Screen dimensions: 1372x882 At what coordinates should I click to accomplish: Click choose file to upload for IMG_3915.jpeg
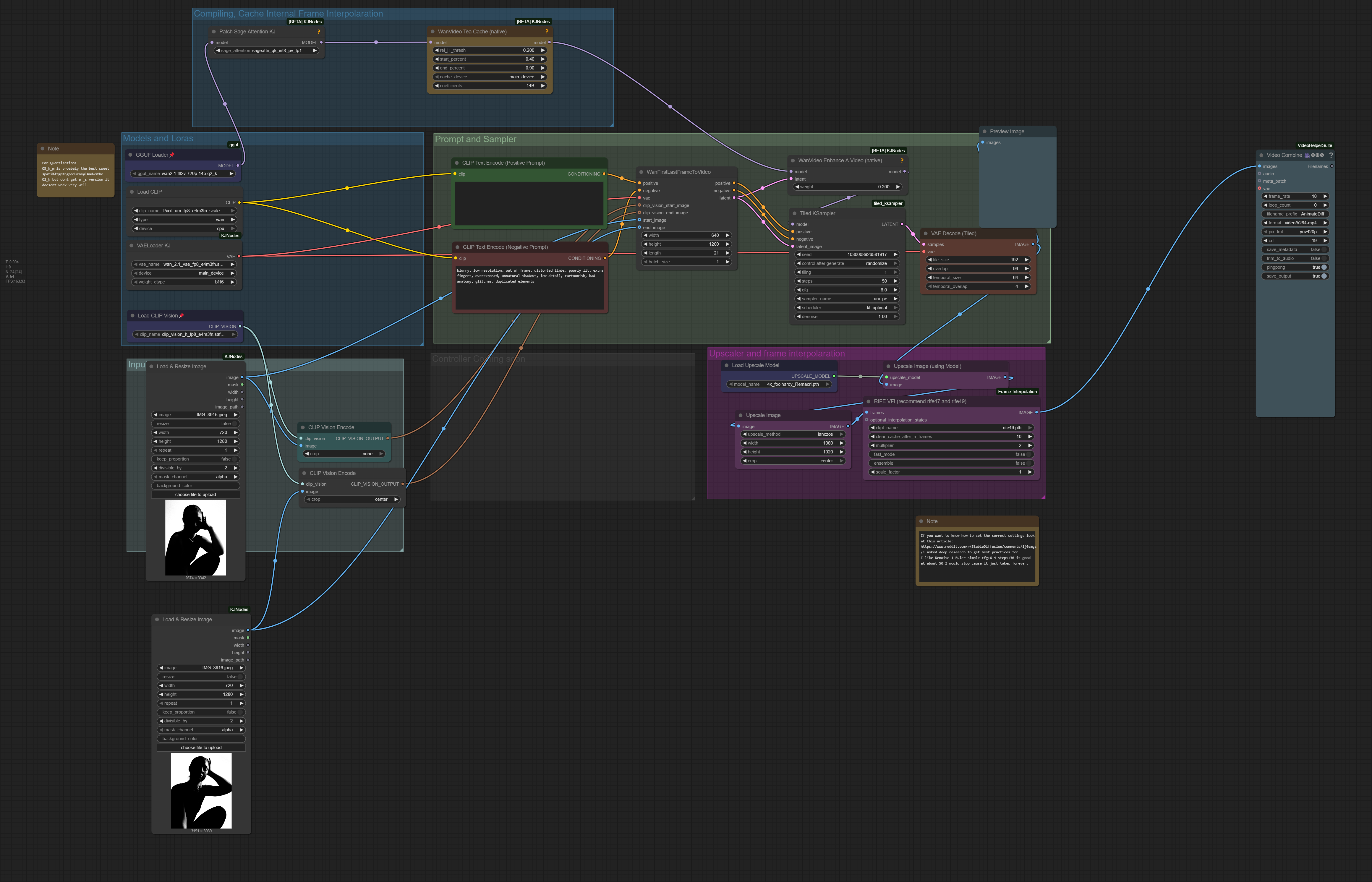195,494
